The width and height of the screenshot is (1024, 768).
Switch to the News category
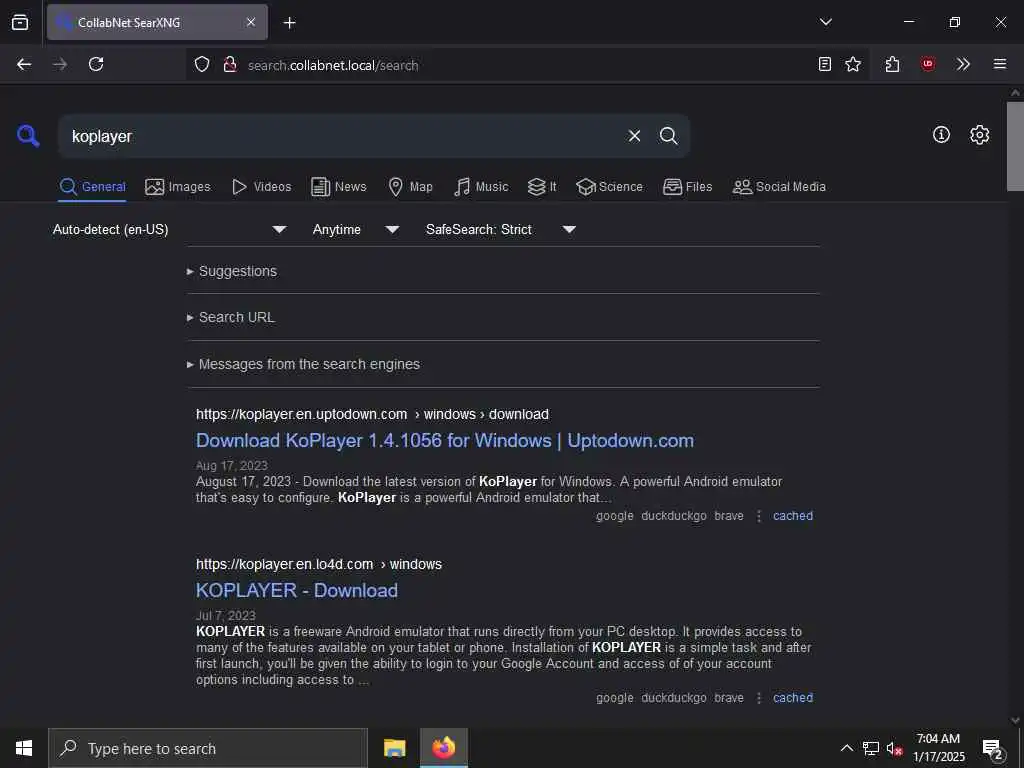[339, 187]
